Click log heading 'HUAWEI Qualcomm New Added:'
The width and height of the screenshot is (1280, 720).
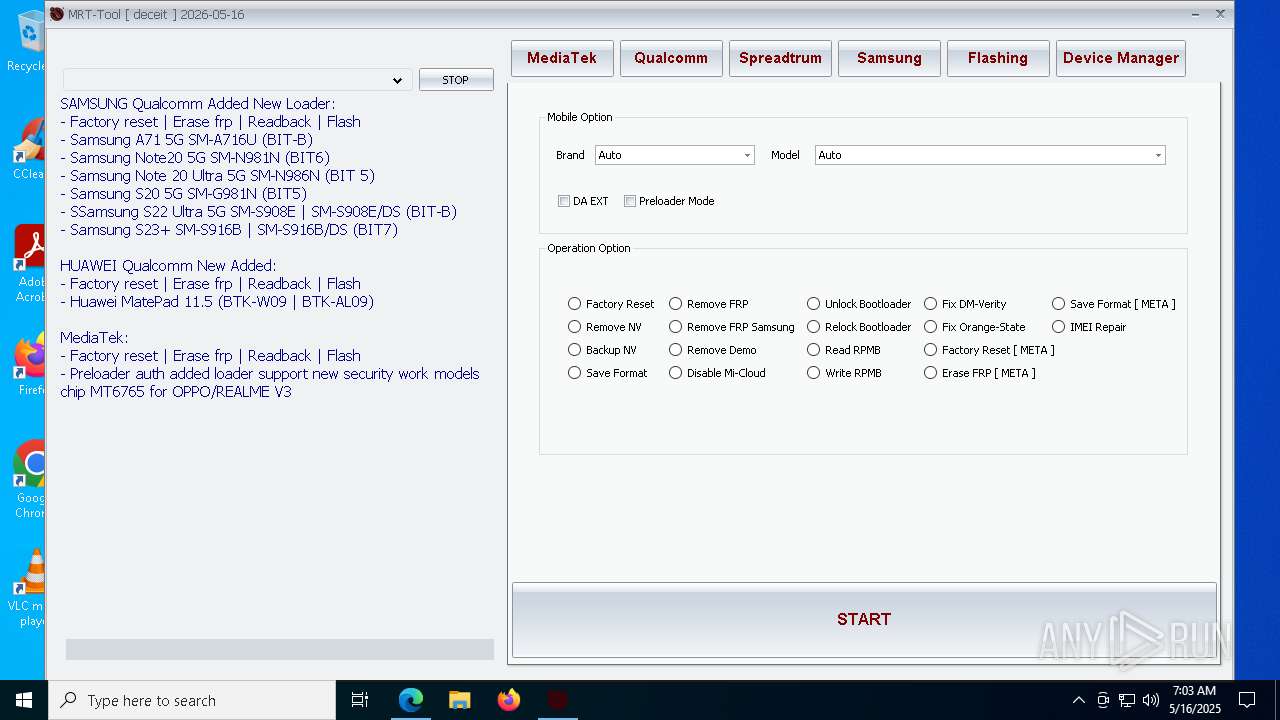(x=168, y=266)
